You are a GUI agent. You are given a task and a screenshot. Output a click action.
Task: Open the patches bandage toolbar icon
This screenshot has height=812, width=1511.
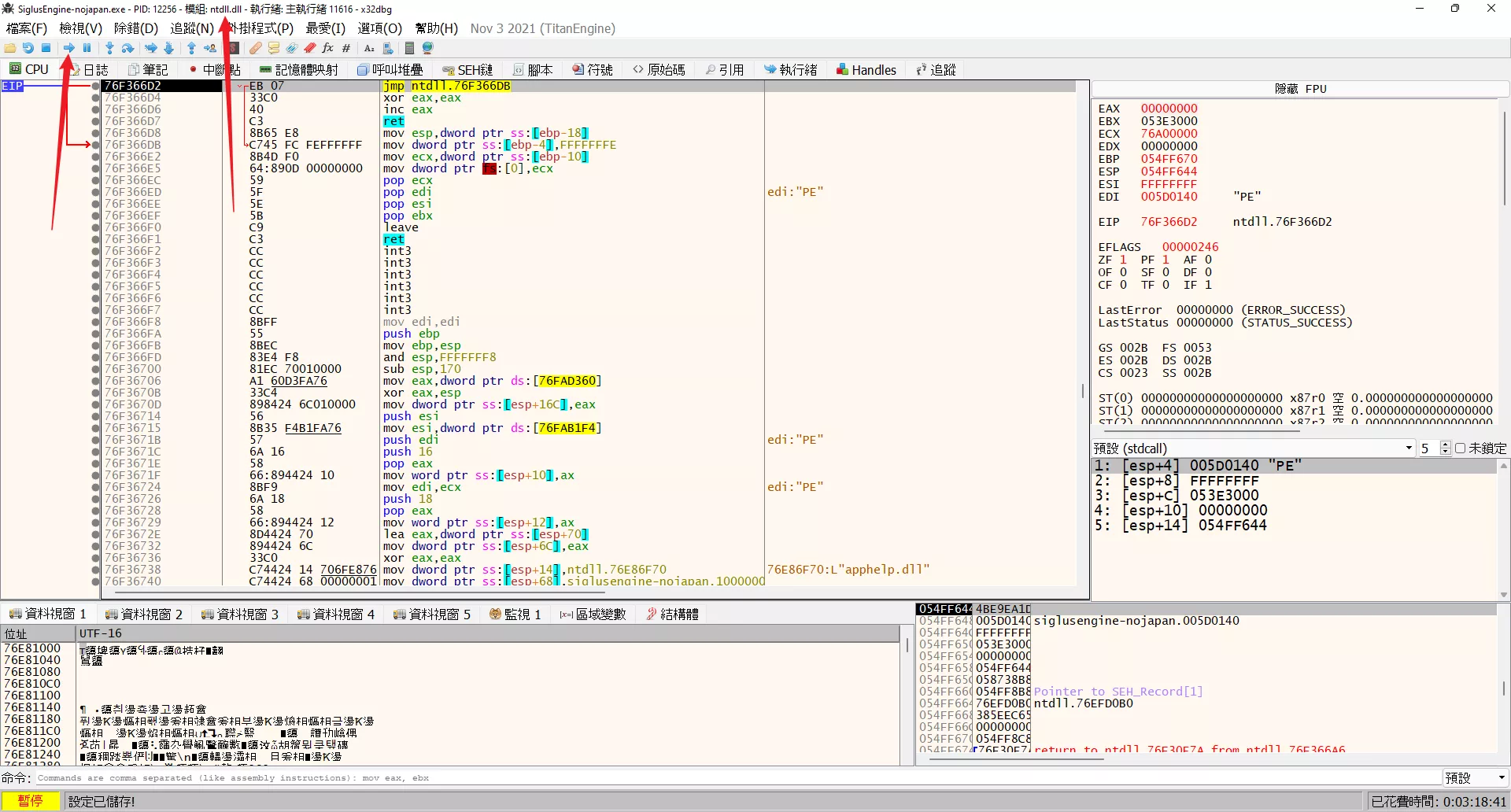pyautogui.click(x=256, y=48)
